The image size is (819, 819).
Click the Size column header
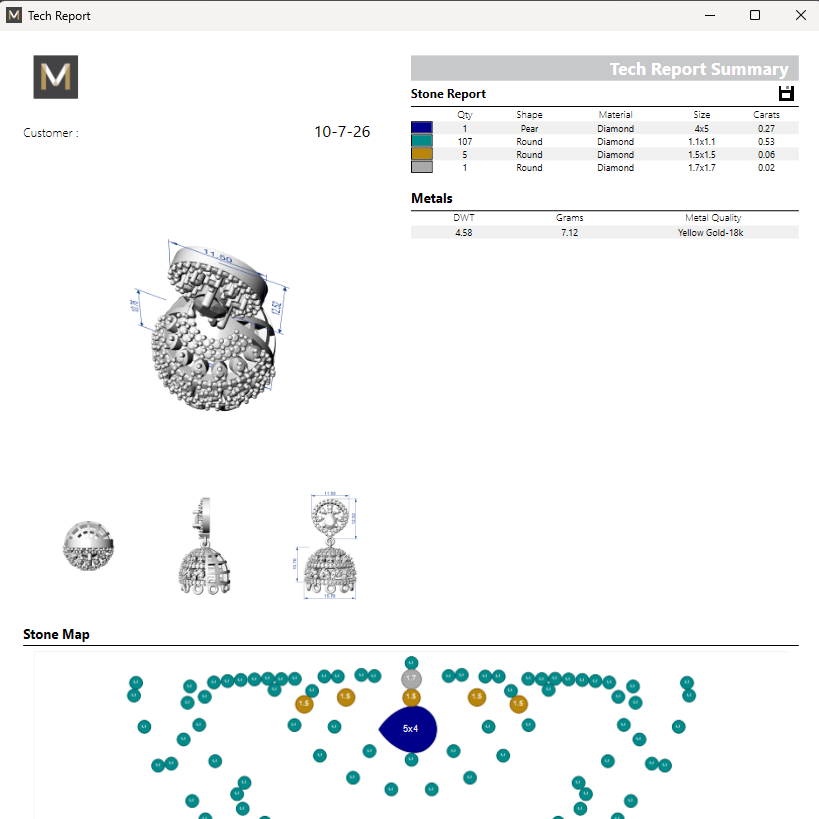[x=701, y=115]
